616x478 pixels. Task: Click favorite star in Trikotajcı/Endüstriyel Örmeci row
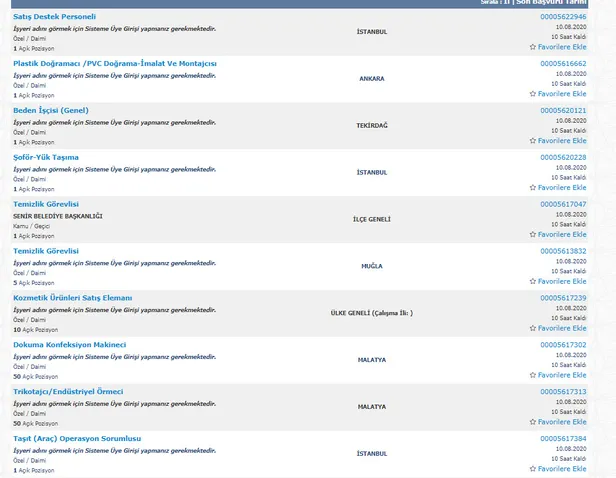pos(532,422)
